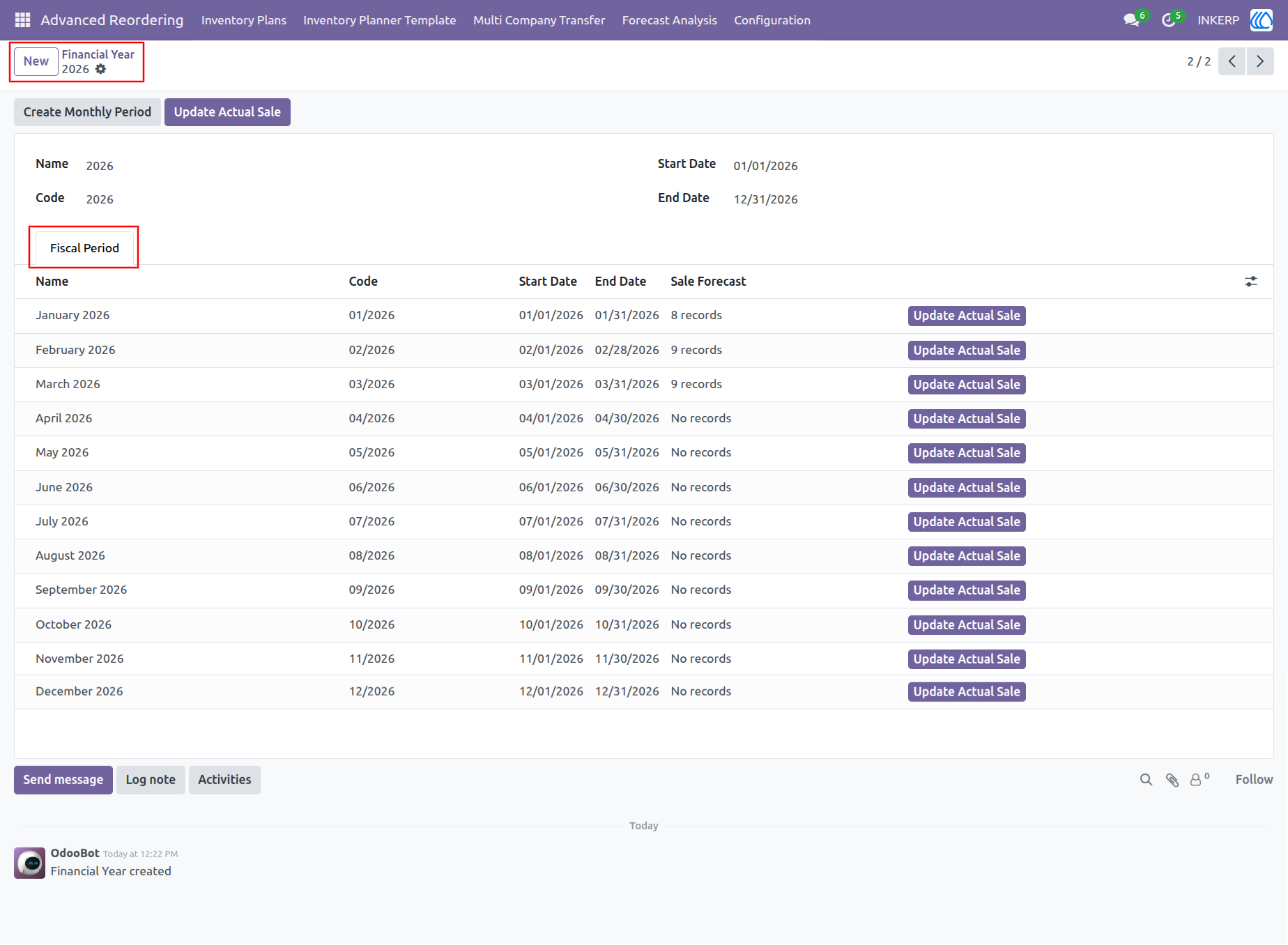Image resolution: width=1288 pixels, height=945 pixels.
Task: Open the Forecast Analysis menu
Action: [x=670, y=20]
